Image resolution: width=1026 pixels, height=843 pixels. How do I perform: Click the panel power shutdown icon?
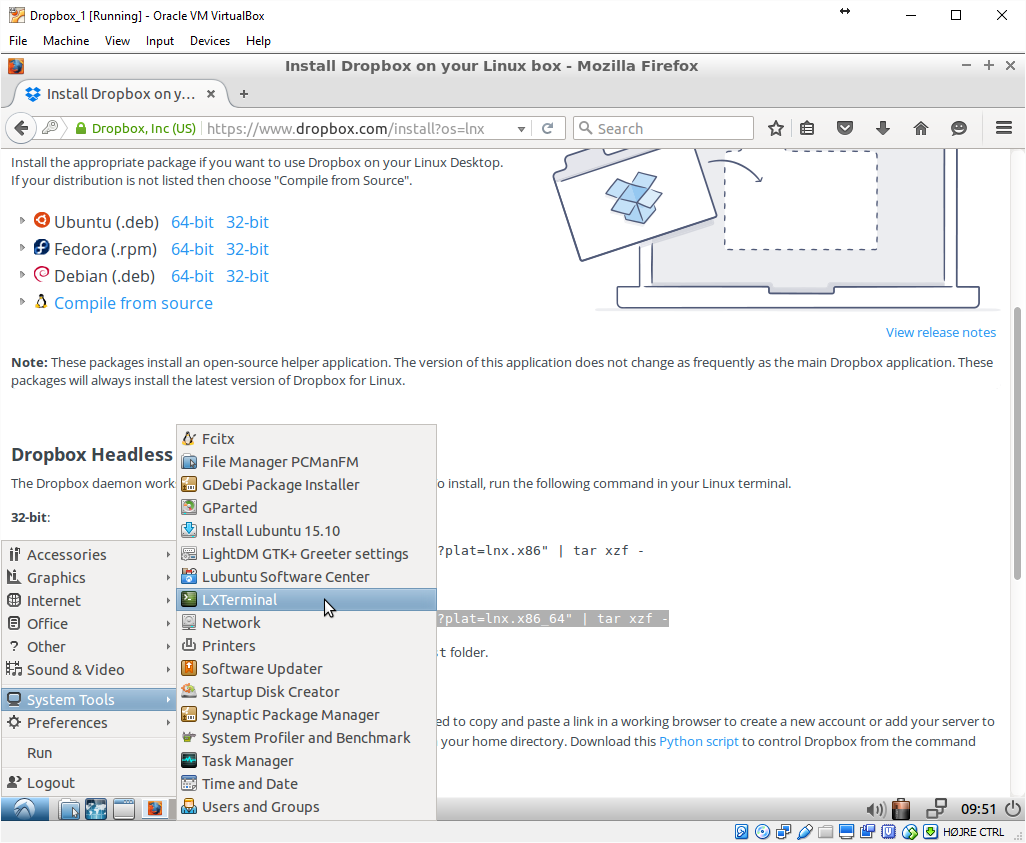pos(1013,809)
